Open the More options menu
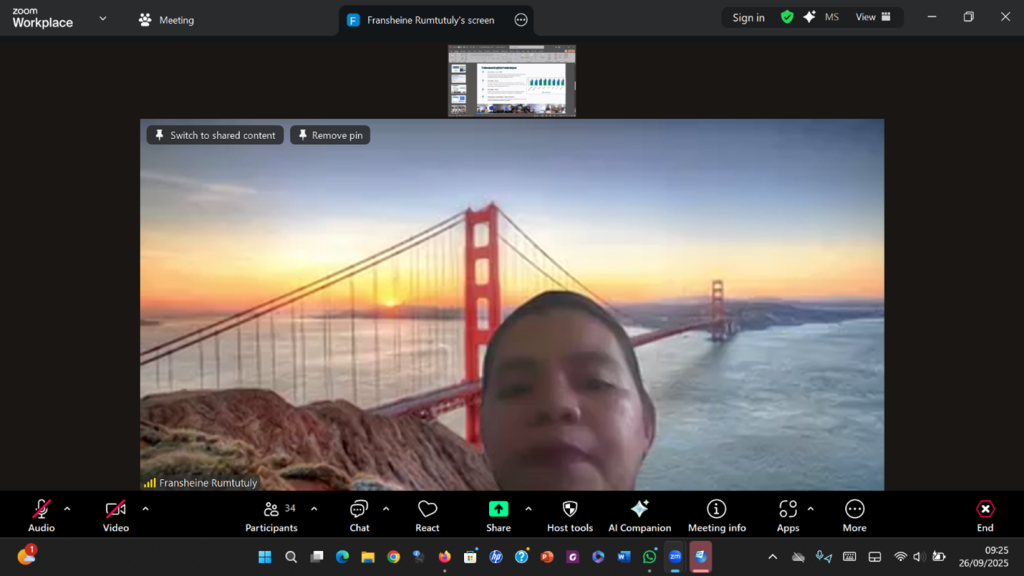Screen dimensions: 1024x576 [x=854, y=516]
